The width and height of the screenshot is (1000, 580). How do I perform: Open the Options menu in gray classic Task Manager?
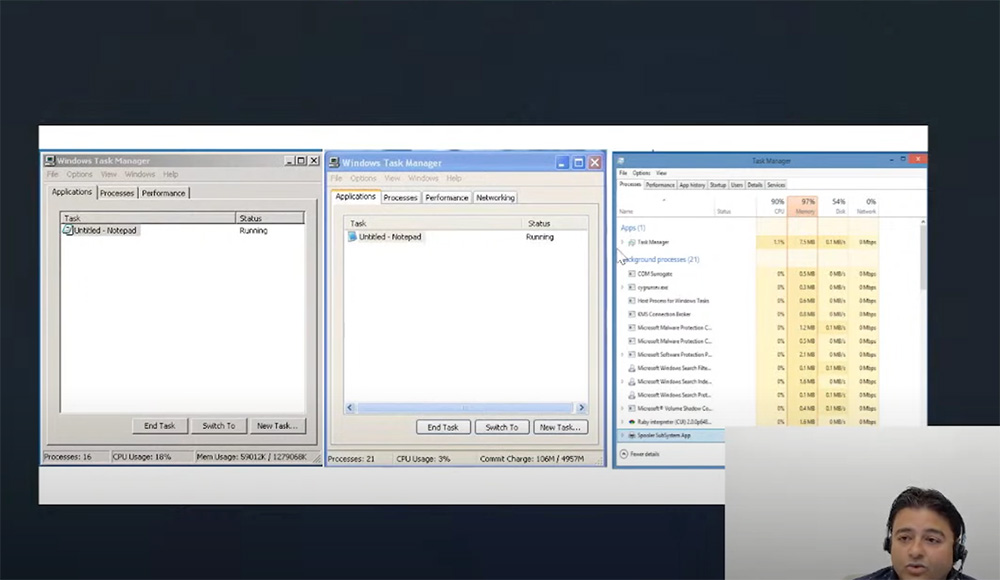(x=79, y=174)
